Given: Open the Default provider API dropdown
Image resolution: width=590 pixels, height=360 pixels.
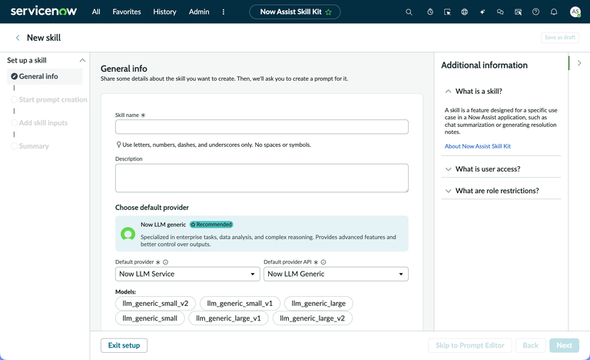Looking at the screenshot, I should tap(336, 274).
